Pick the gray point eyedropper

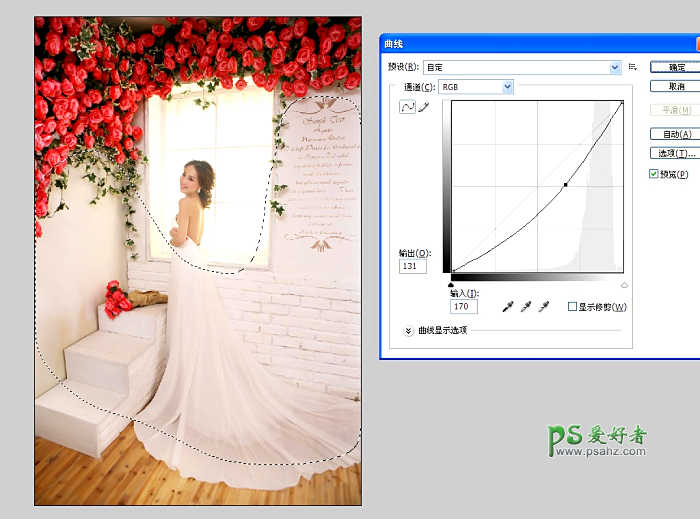click(526, 306)
